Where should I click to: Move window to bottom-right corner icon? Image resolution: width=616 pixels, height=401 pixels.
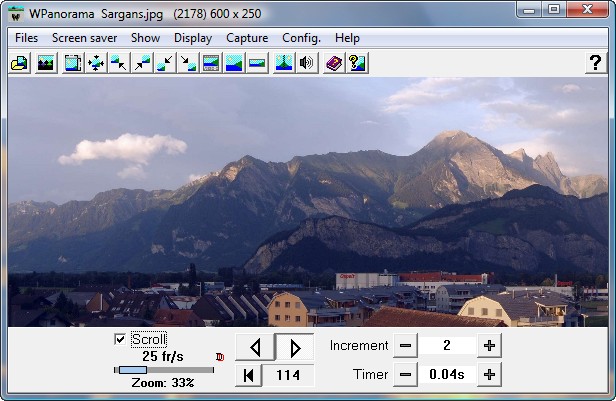click(188, 63)
